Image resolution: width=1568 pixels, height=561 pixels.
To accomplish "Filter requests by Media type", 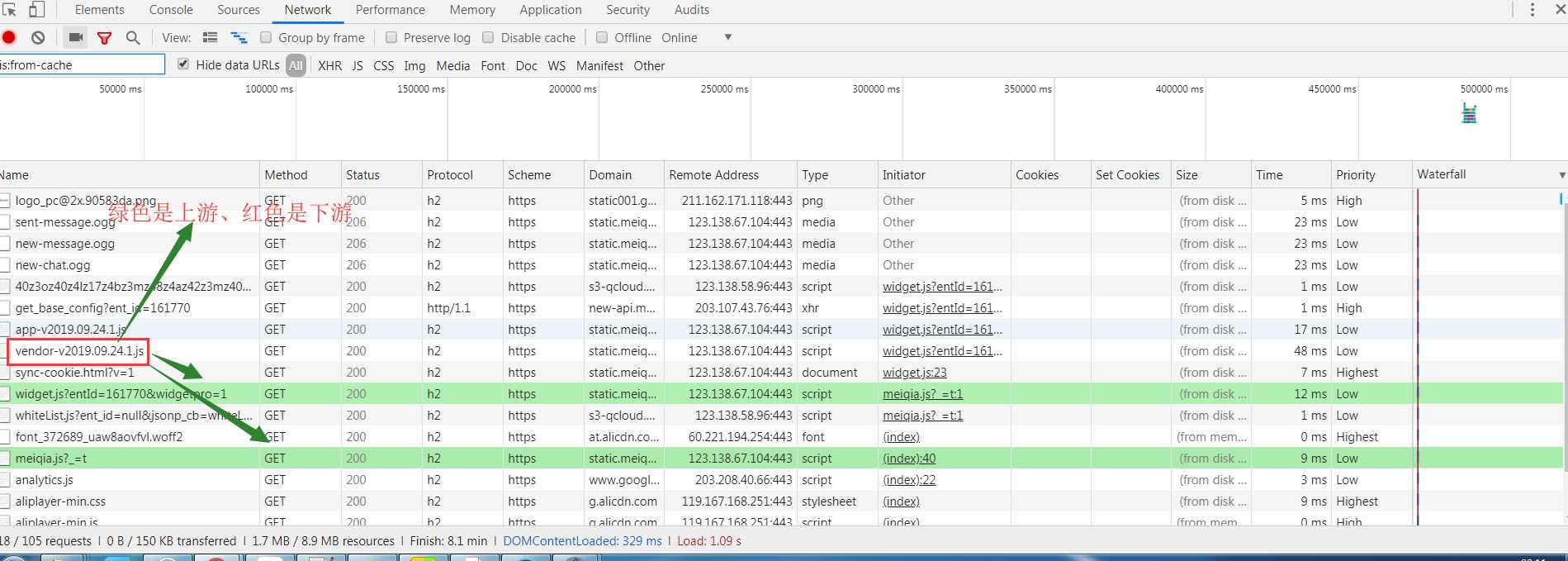I will (453, 65).
